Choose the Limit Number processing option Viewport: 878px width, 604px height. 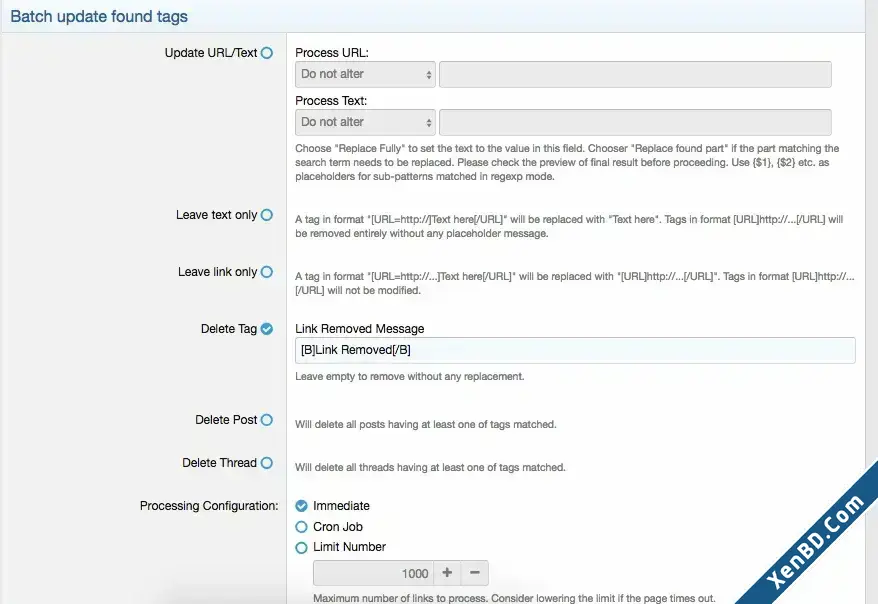coord(301,547)
